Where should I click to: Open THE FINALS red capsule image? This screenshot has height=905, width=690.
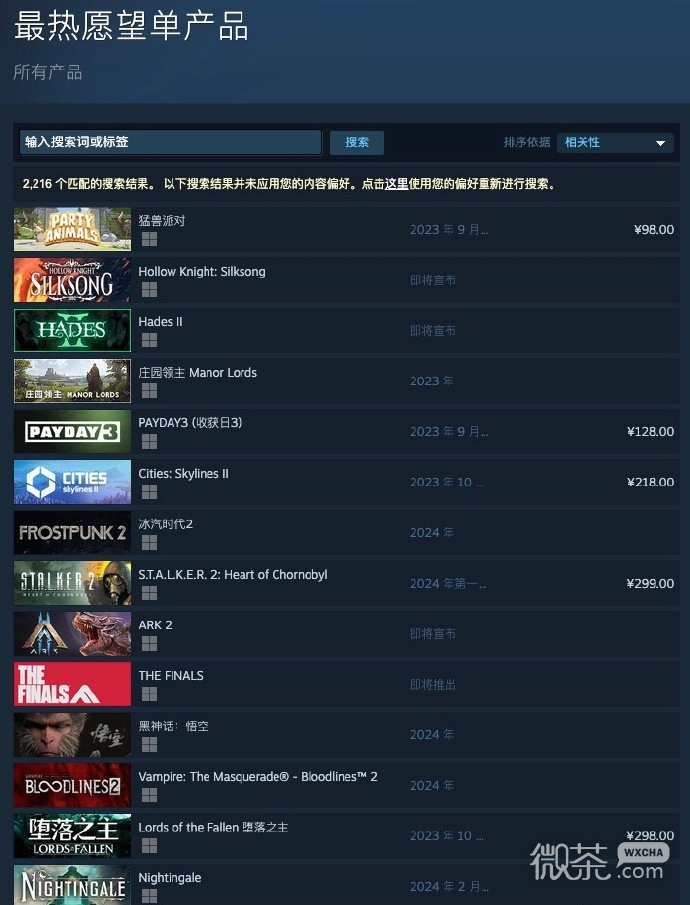(x=72, y=684)
